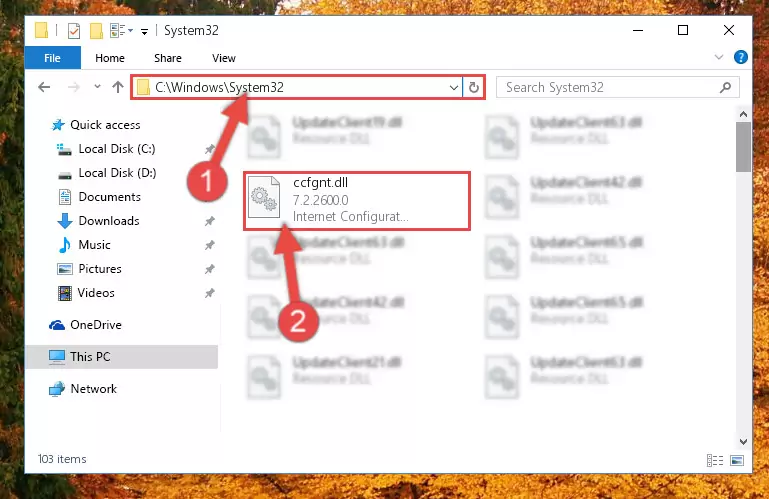Click the 103 items status text
This screenshot has height=499, width=769.
[x=62, y=459]
